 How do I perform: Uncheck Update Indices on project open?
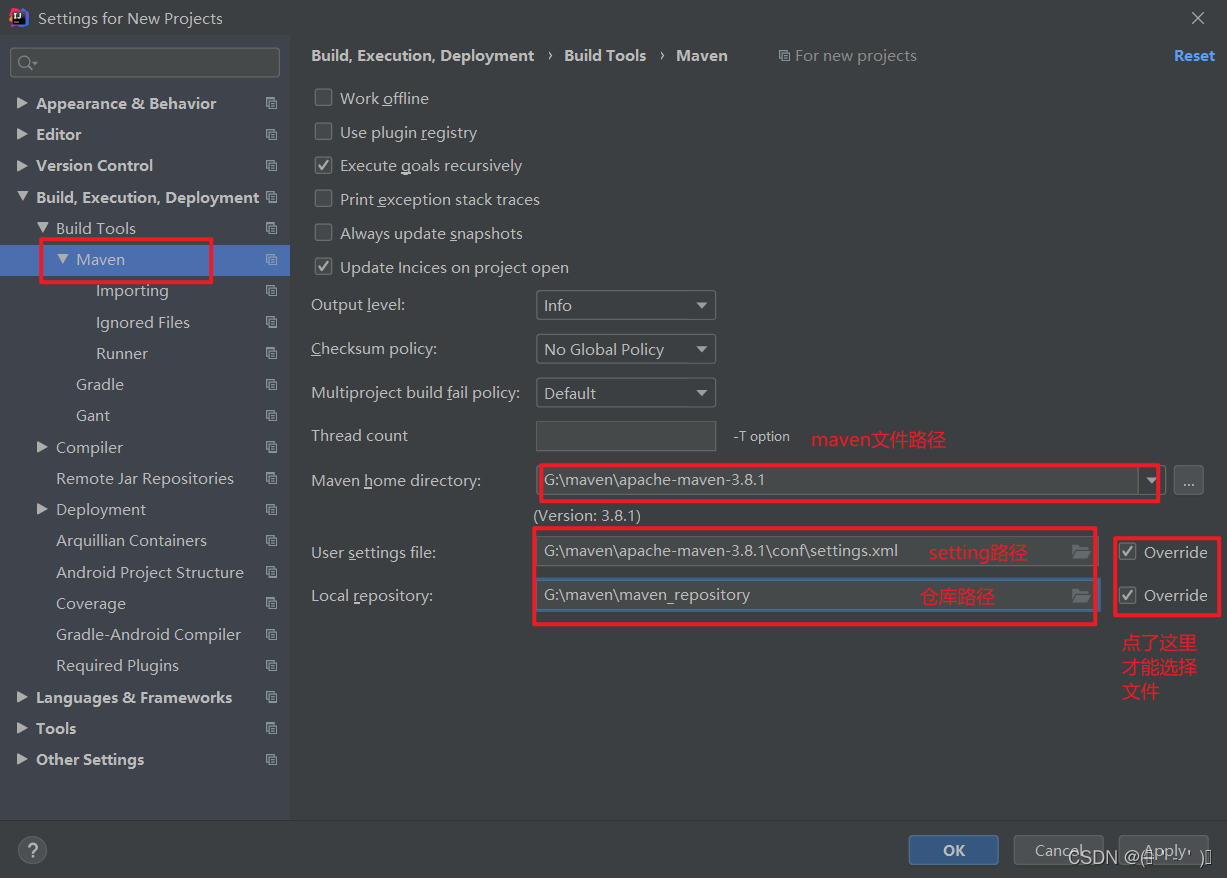pos(323,267)
